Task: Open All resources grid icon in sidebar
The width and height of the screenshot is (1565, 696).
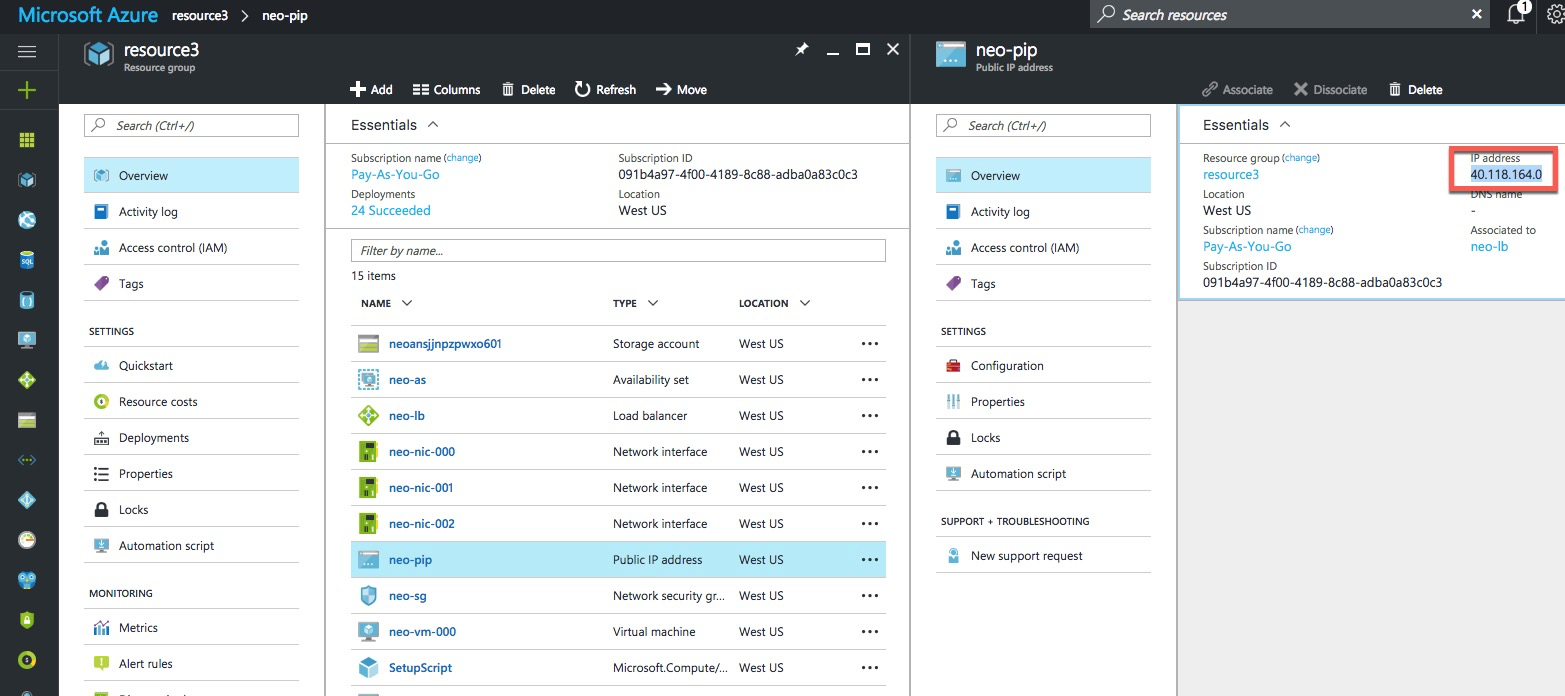Action: [27, 140]
